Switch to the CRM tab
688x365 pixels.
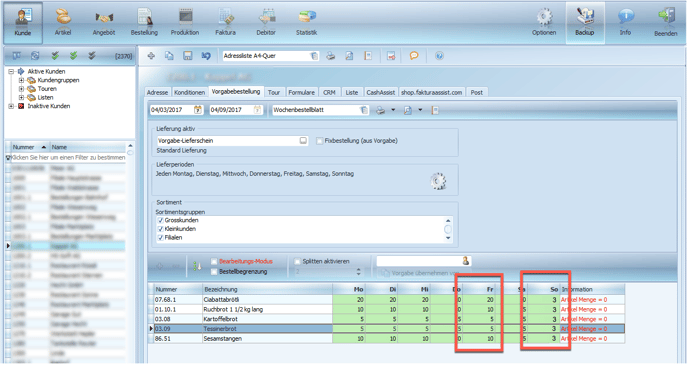[330, 93]
